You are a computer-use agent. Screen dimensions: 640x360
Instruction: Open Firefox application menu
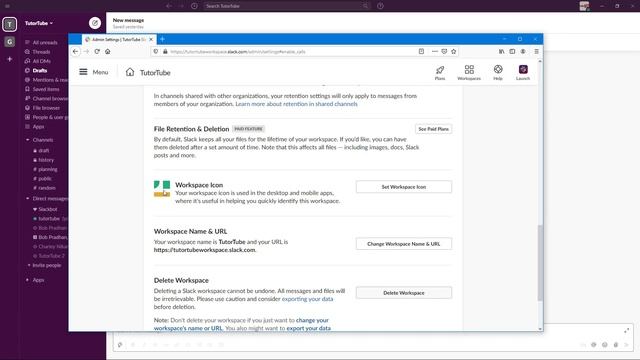(536, 51)
